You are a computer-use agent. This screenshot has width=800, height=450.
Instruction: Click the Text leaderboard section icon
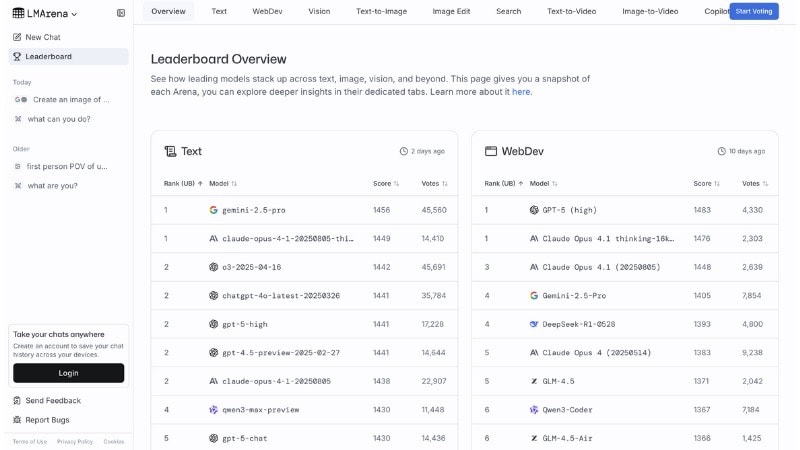pyautogui.click(x=170, y=151)
